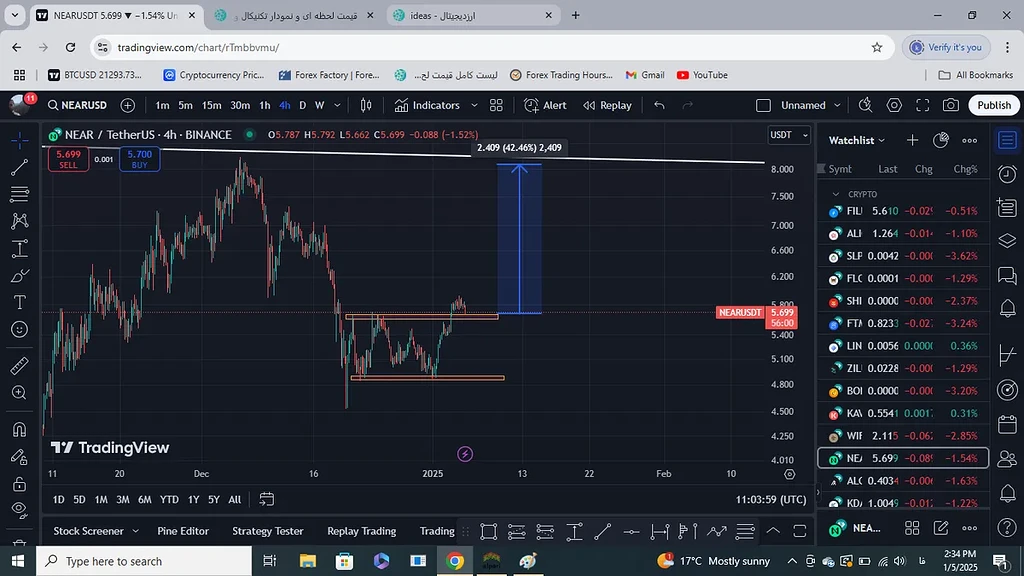Open the alerts clock panel in right sidebar

coord(1007,174)
